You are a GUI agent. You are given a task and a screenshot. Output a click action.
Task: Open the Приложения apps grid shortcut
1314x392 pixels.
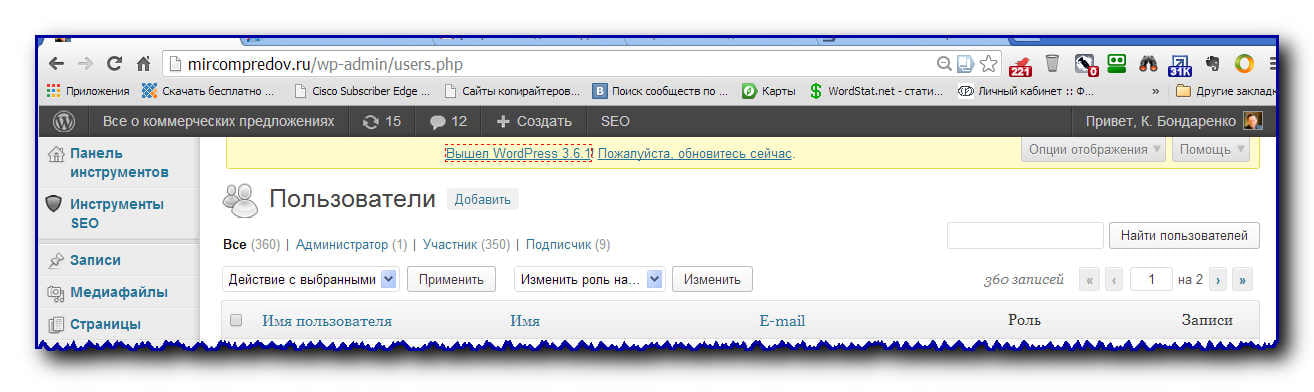click(x=88, y=91)
